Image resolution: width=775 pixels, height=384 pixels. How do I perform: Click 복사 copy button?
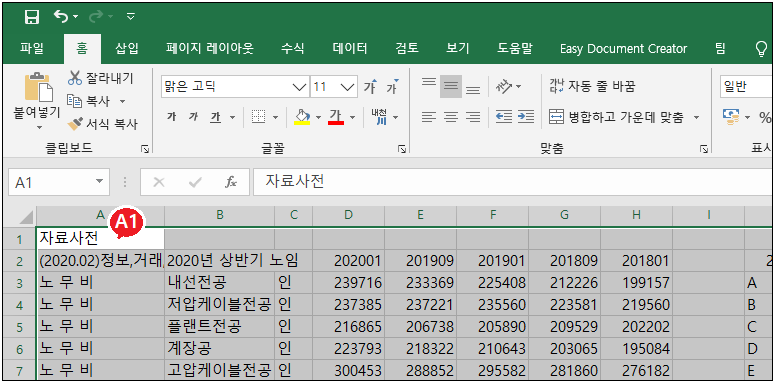point(89,101)
